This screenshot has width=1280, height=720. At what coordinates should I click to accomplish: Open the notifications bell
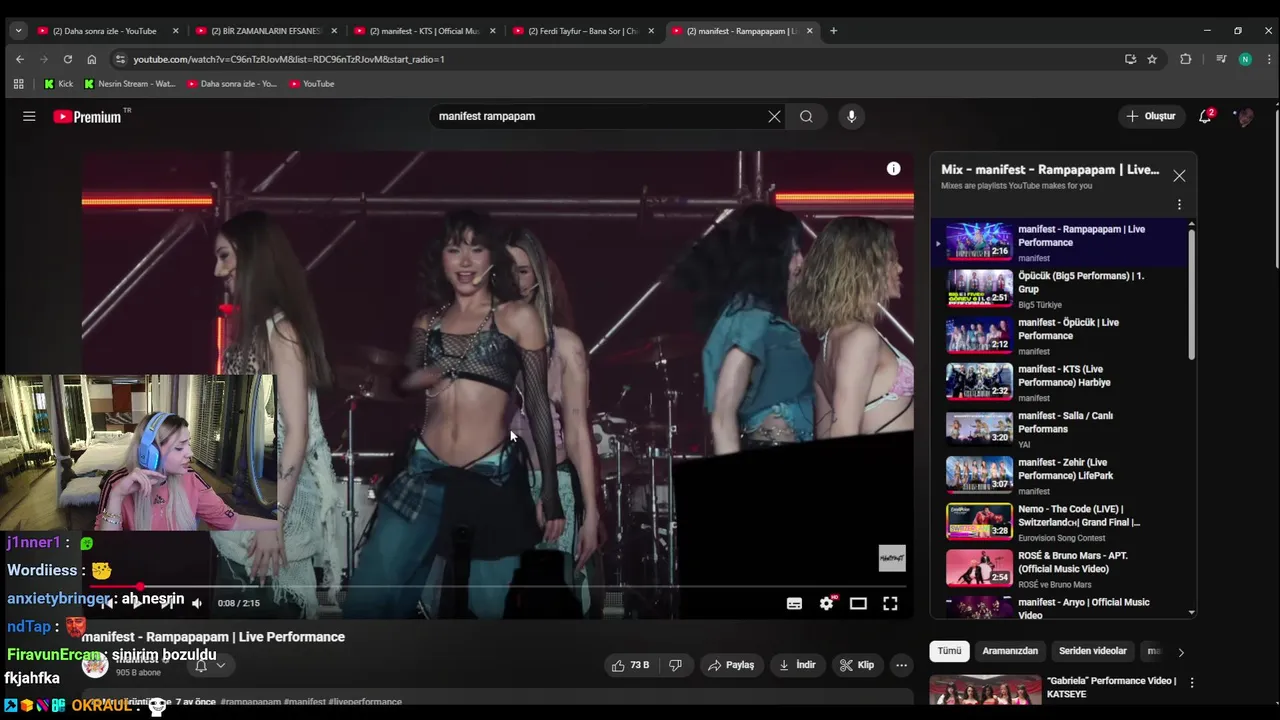pyautogui.click(x=1205, y=116)
